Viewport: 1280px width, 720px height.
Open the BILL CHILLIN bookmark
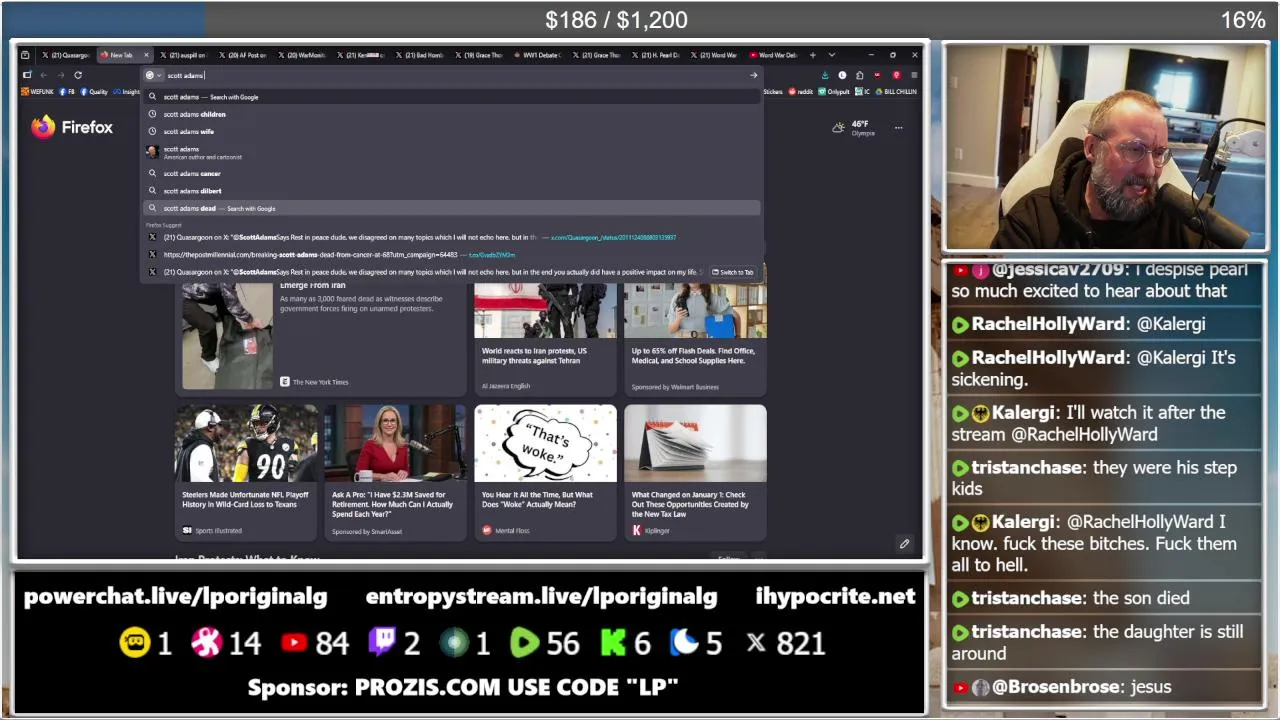point(896,92)
